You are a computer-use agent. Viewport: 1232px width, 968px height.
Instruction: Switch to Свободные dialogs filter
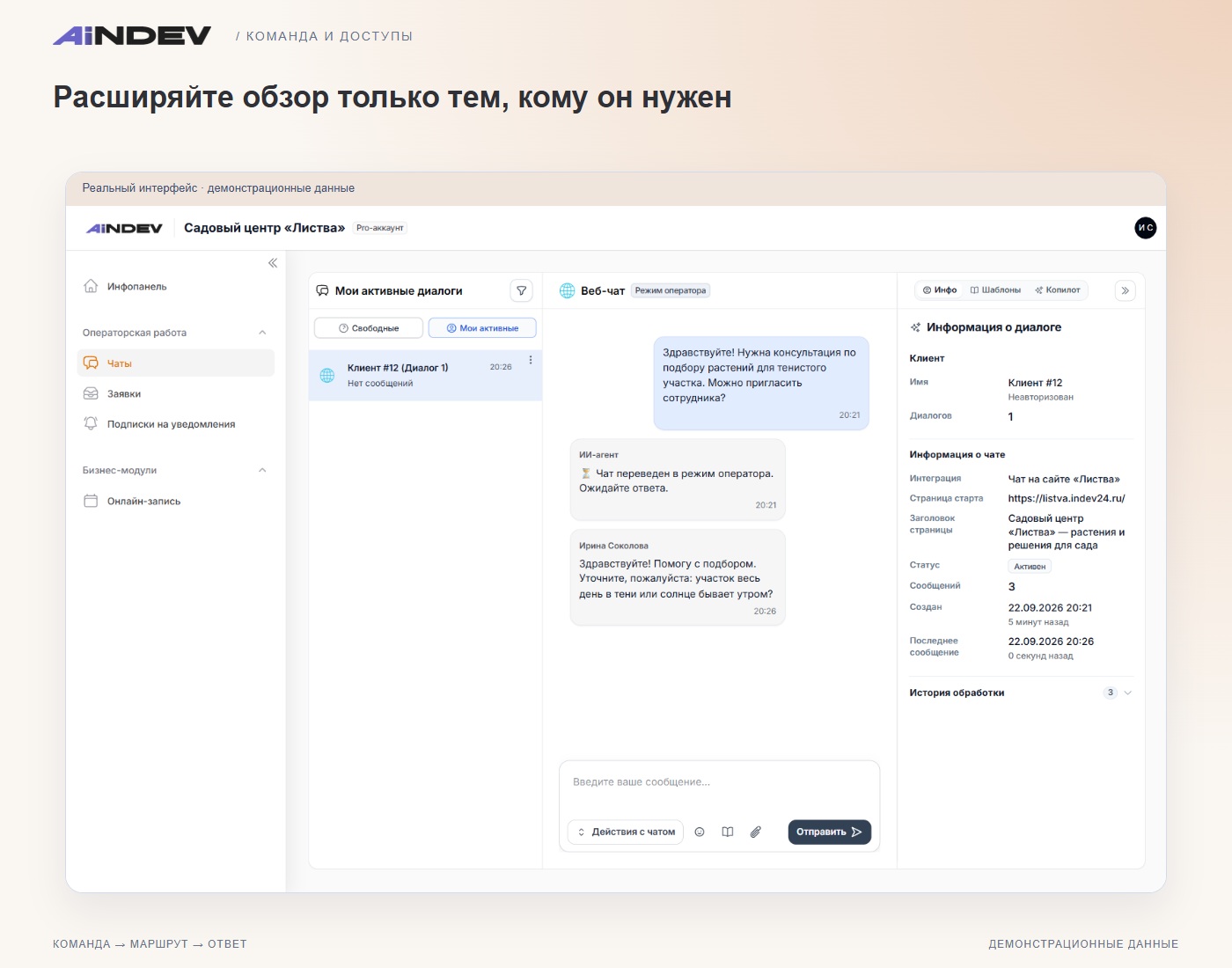(x=369, y=328)
